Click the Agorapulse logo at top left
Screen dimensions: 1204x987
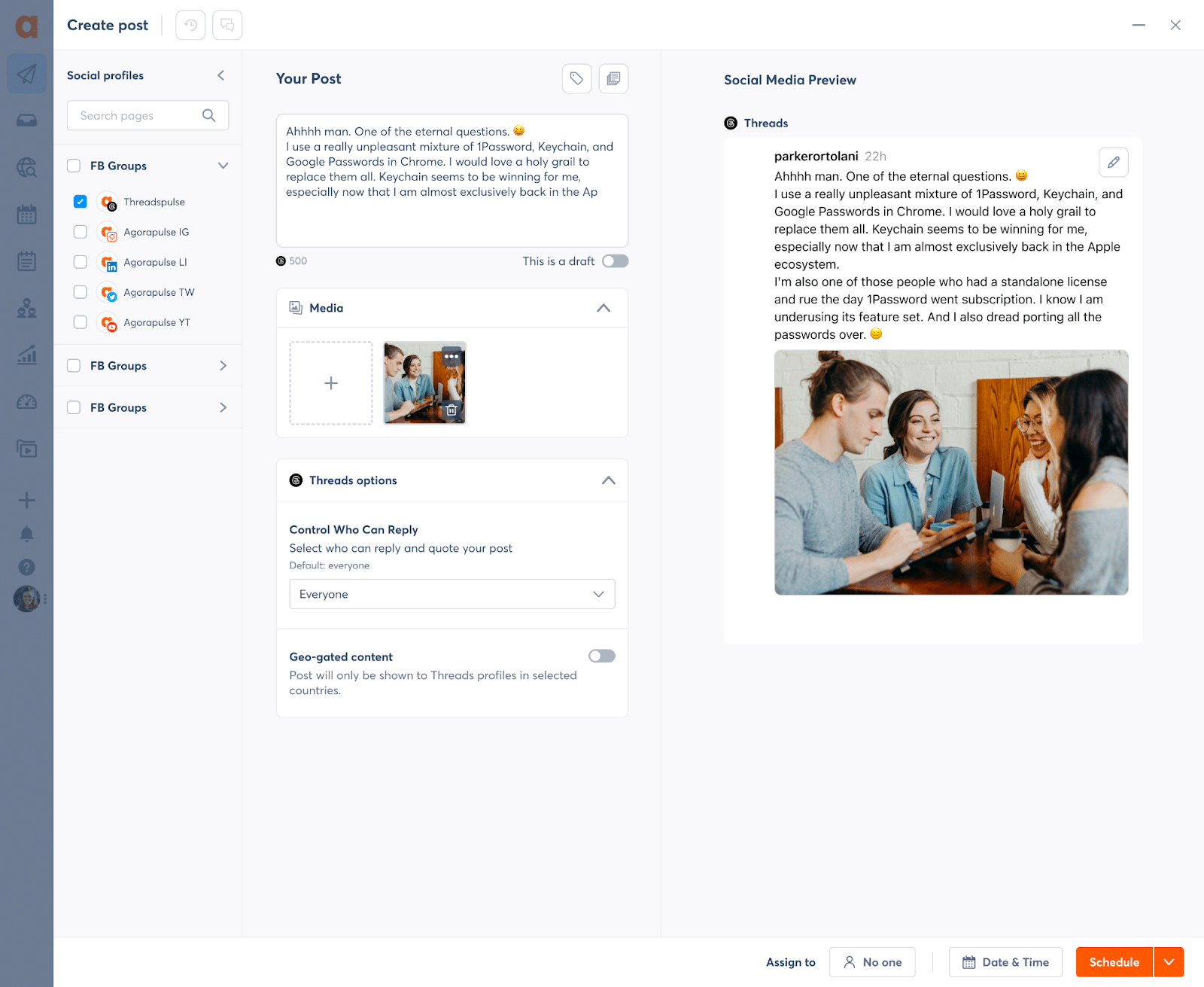tap(26, 26)
